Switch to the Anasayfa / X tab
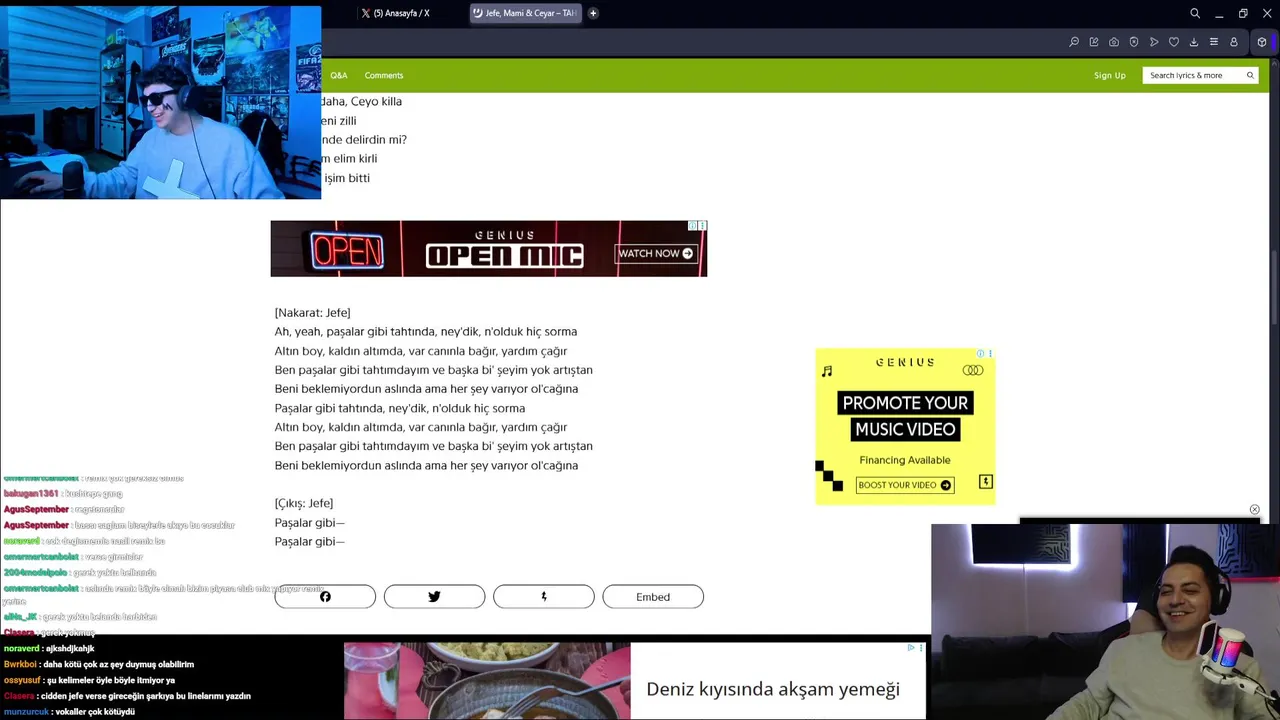The height and width of the screenshot is (720, 1280). [395, 13]
